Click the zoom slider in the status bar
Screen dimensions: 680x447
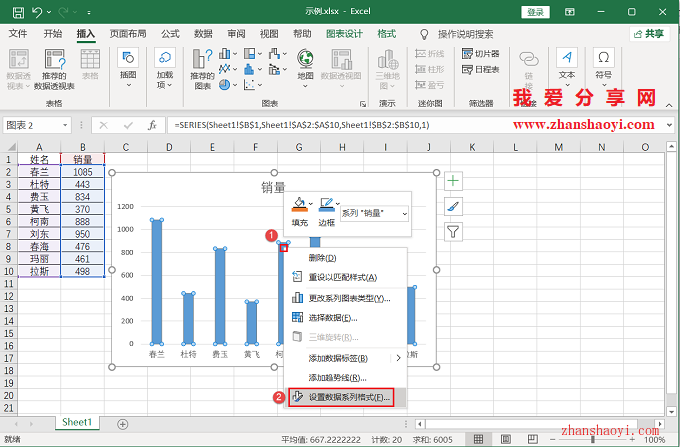click(592, 440)
